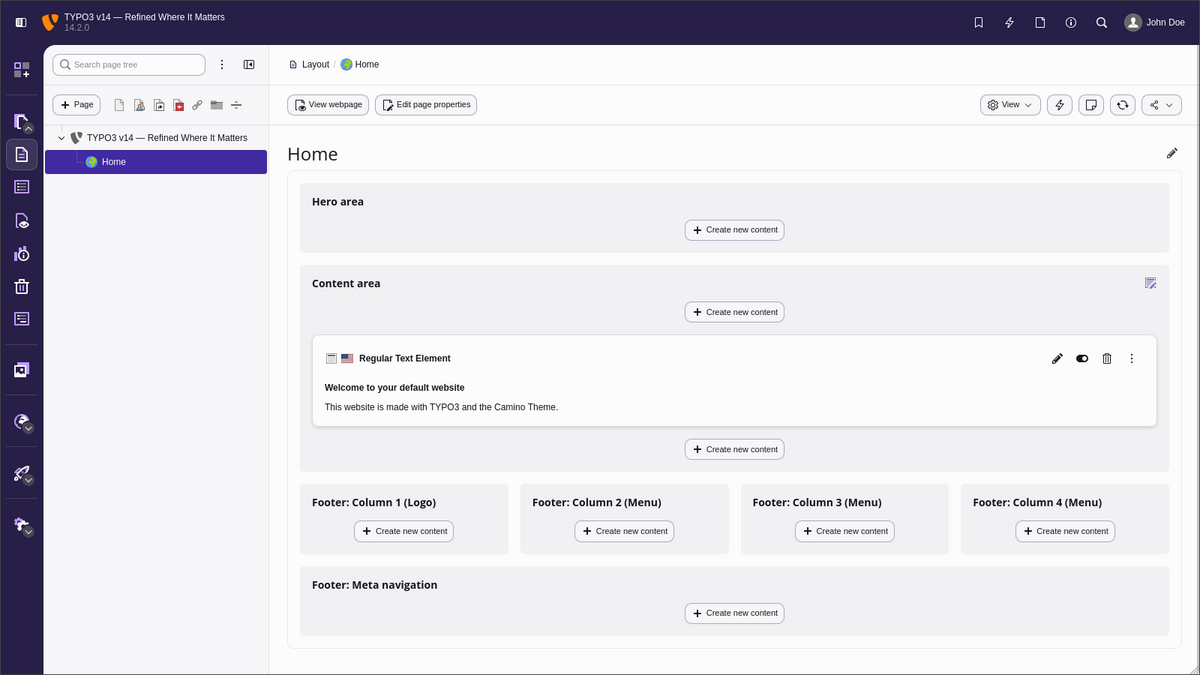Image resolution: width=1200 pixels, height=675 pixels.
Task: Collapse the page tree panel
Action: click(x=249, y=65)
